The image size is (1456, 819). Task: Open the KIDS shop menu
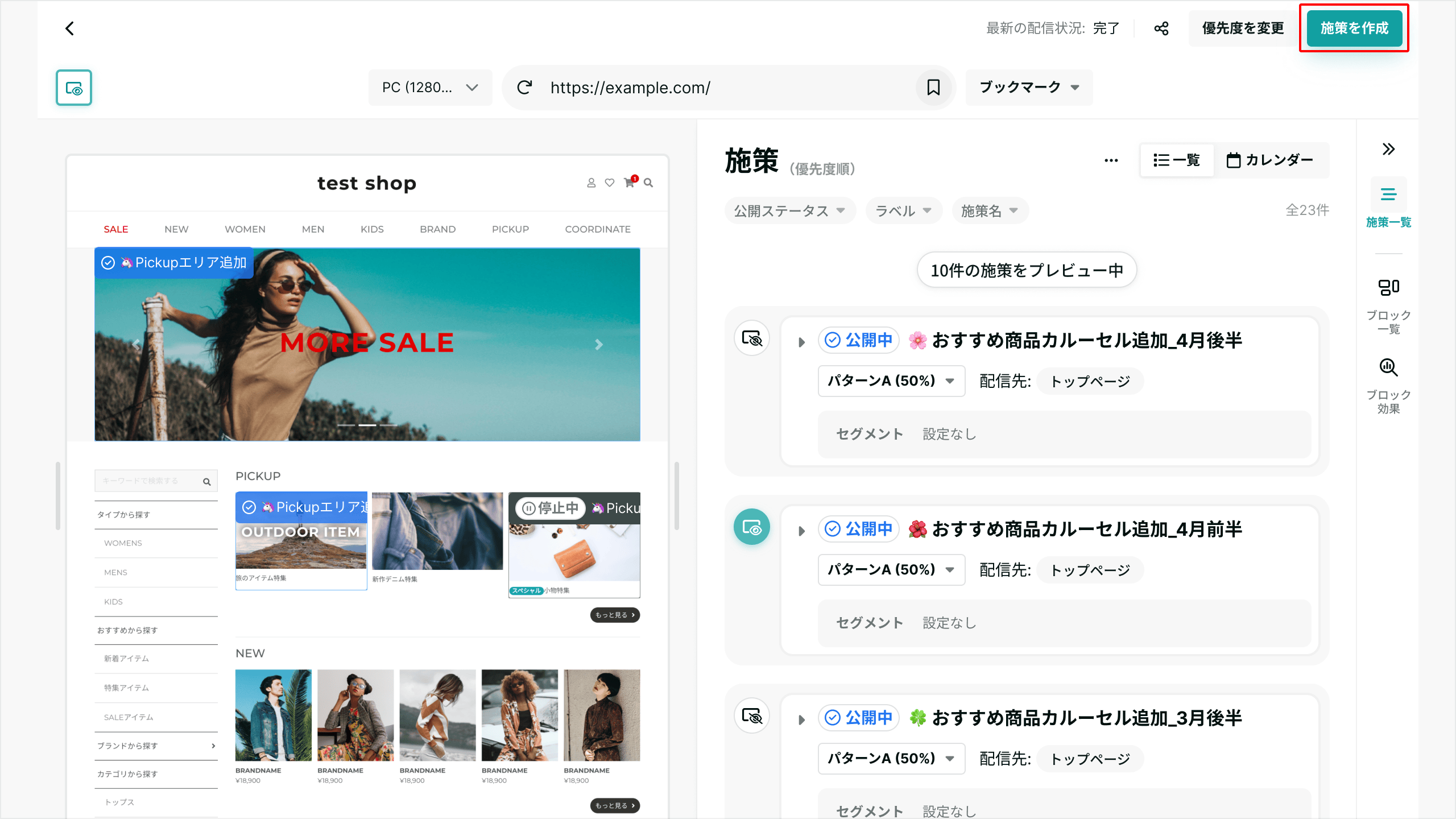click(x=372, y=229)
